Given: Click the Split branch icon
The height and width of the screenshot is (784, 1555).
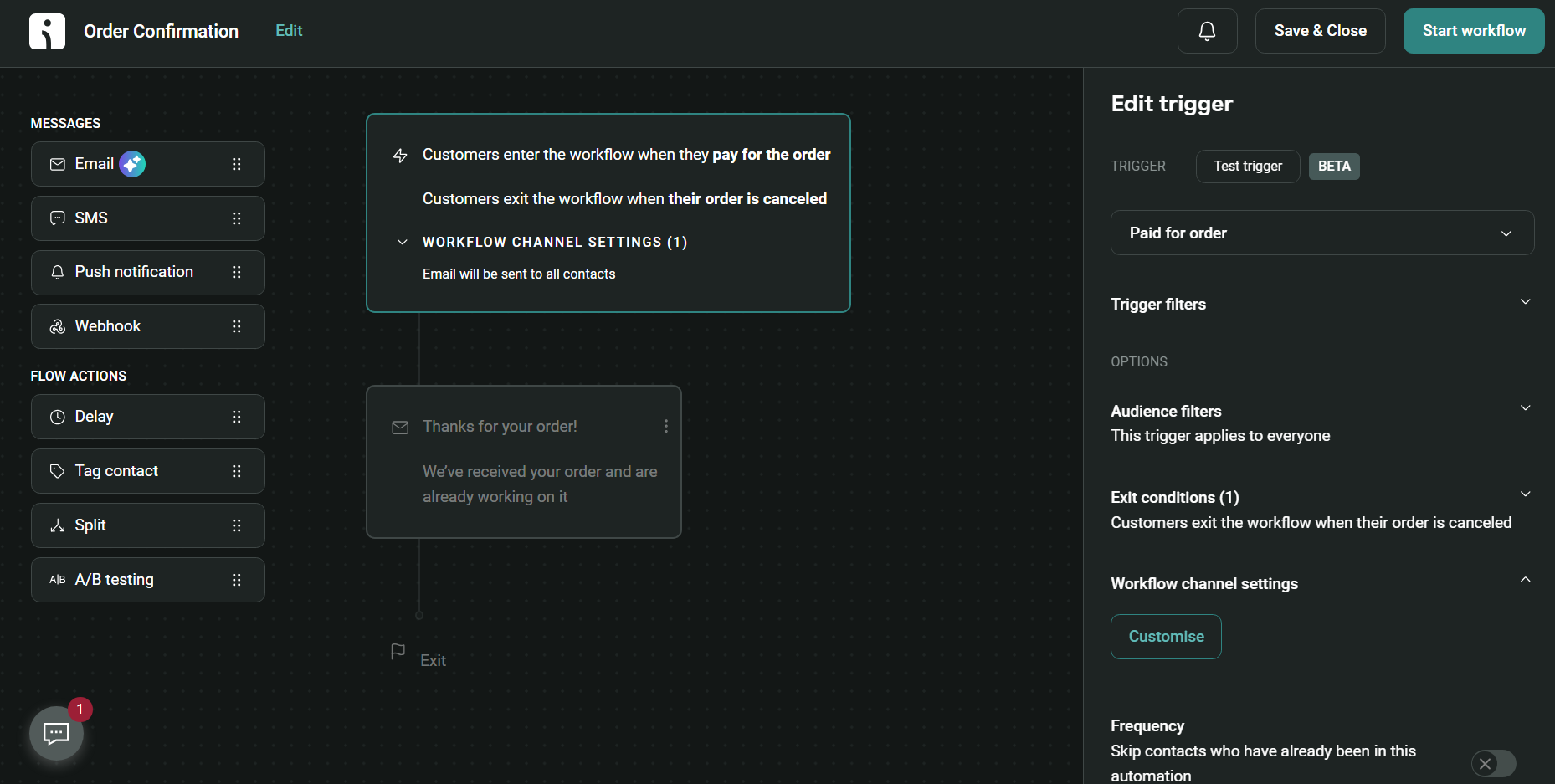Looking at the screenshot, I should (x=58, y=525).
